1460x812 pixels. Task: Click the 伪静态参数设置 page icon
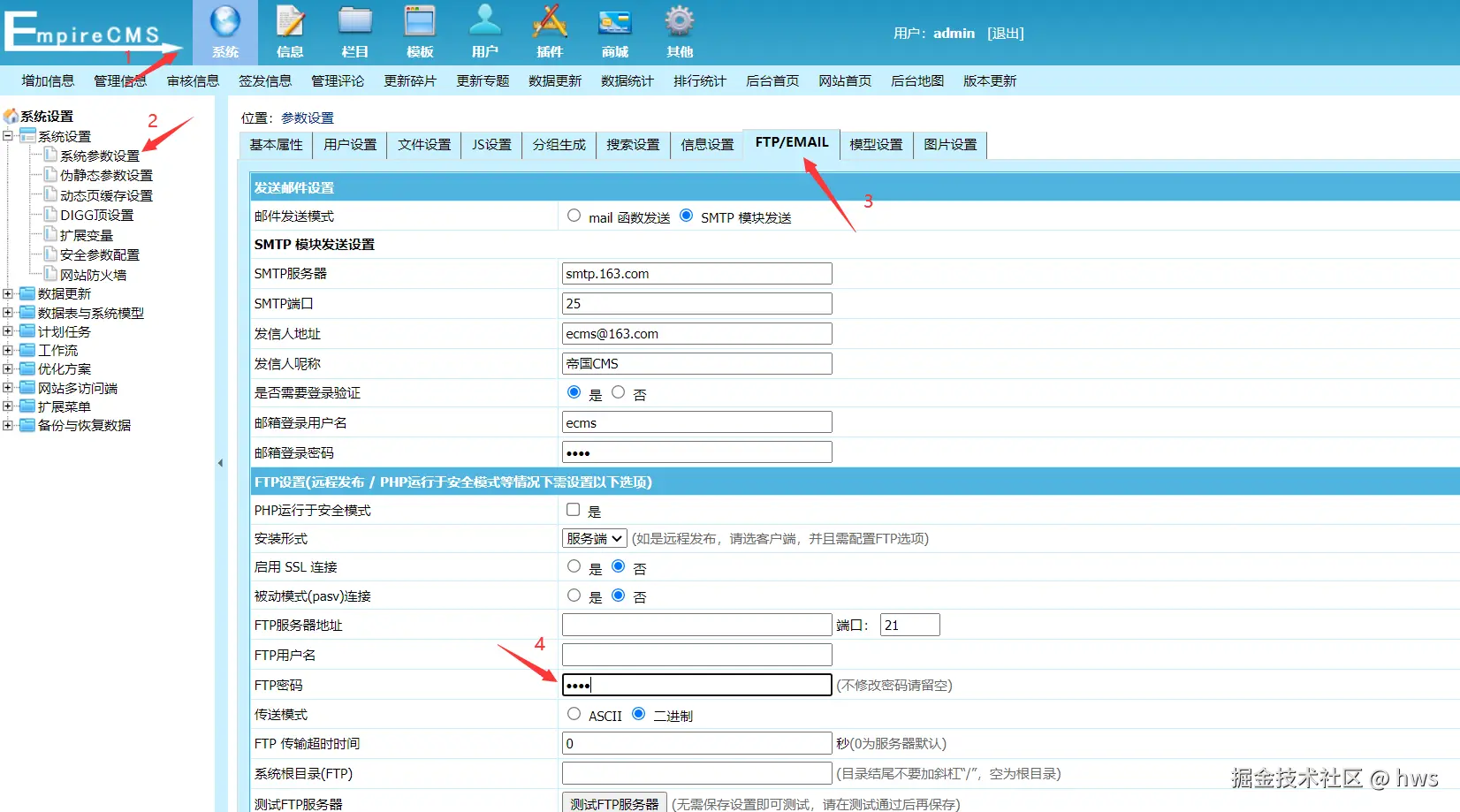(x=50, y=174)
